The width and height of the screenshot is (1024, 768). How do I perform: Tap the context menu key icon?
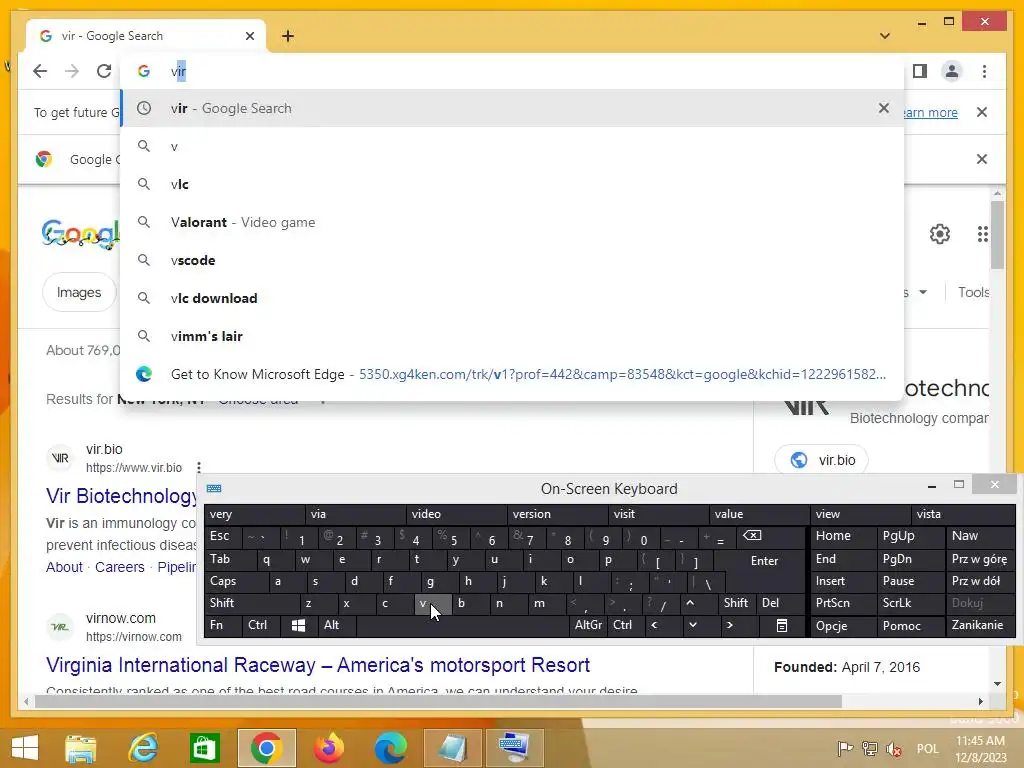(x=782, y=626)
